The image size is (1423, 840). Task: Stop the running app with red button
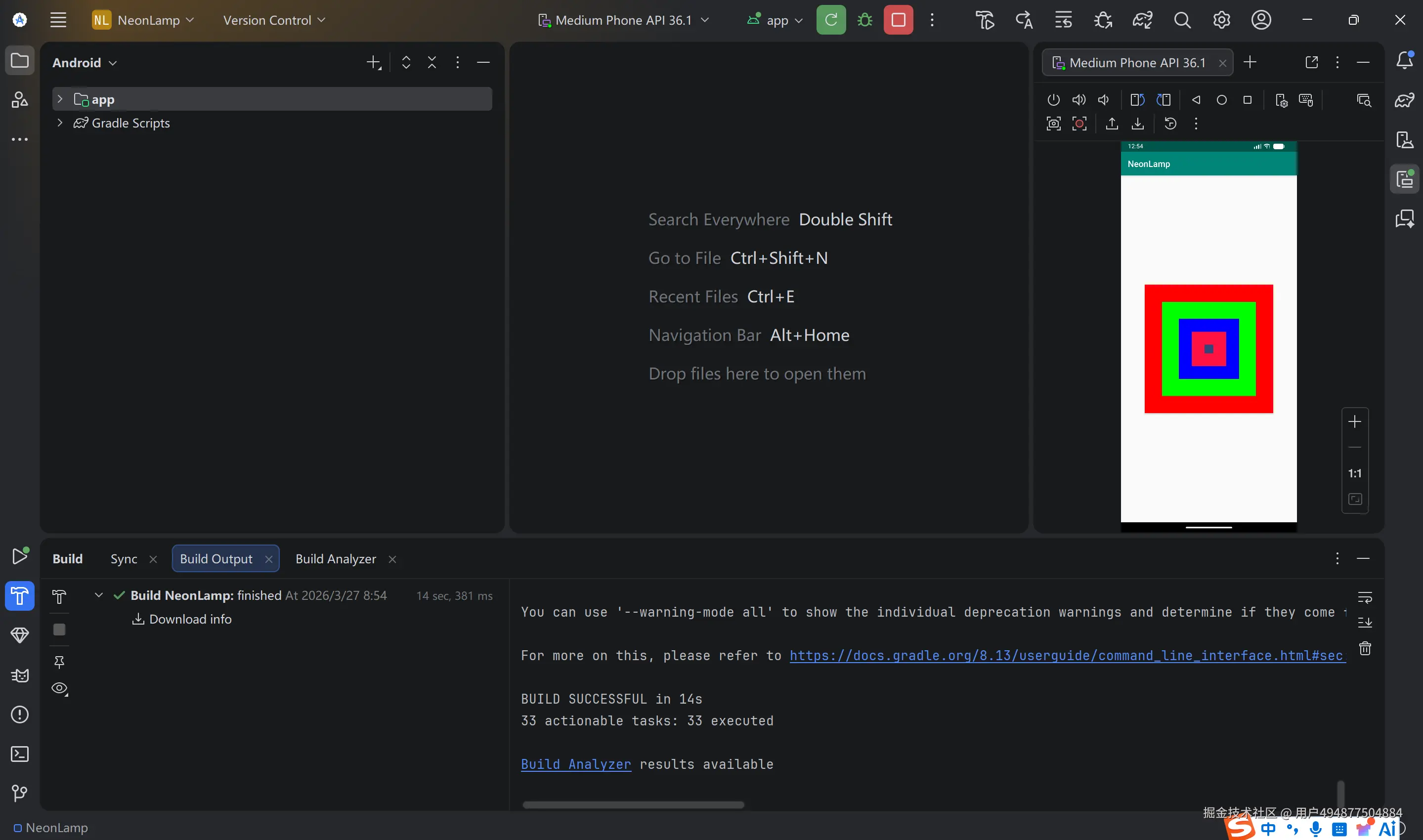[x=898, y=20]
